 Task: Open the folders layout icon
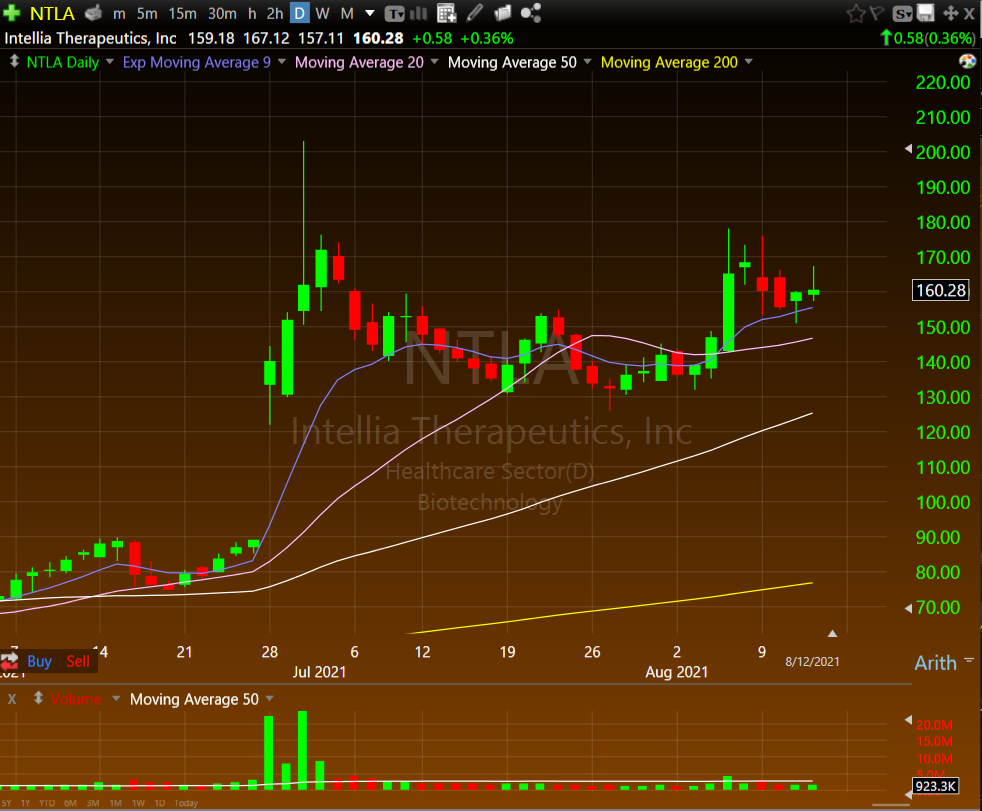tap(503, 13)
